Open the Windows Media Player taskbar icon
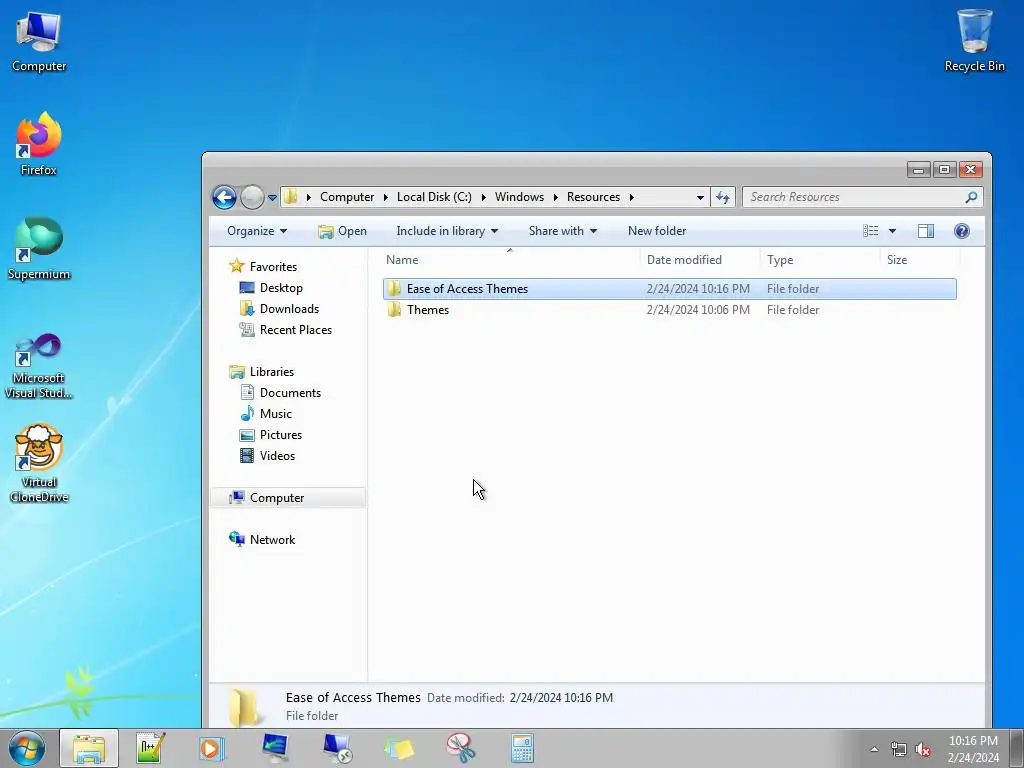The width and height of the screenshot is (1024, 768). click(x=212, y=748)
